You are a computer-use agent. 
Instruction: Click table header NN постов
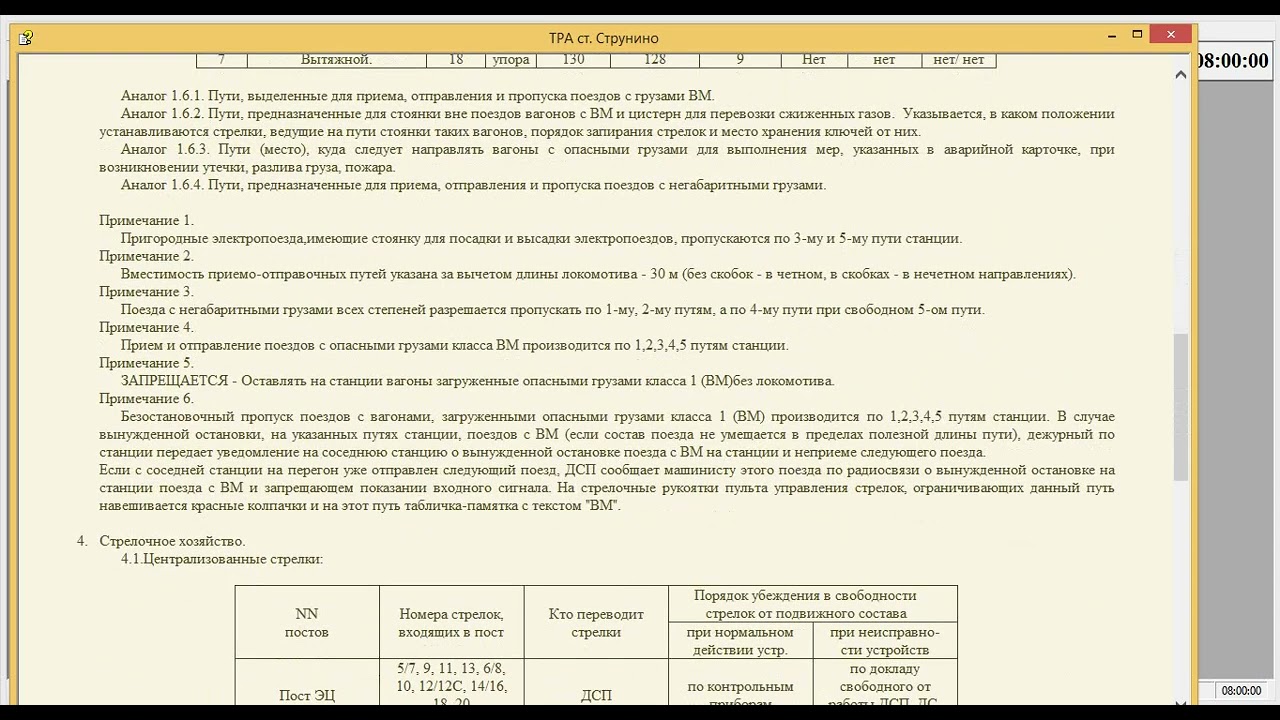coord(307,623)
